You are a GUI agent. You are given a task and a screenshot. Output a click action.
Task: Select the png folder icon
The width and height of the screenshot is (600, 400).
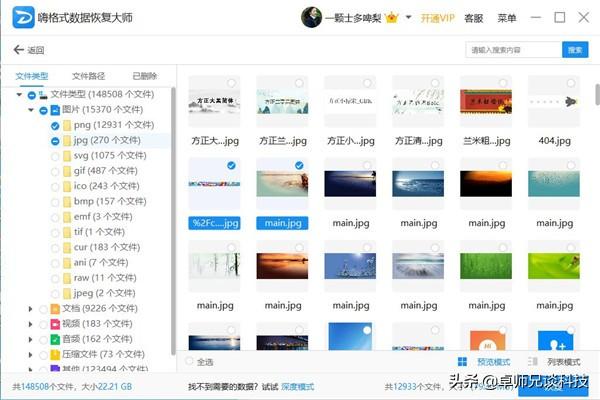tap(66, 125)
